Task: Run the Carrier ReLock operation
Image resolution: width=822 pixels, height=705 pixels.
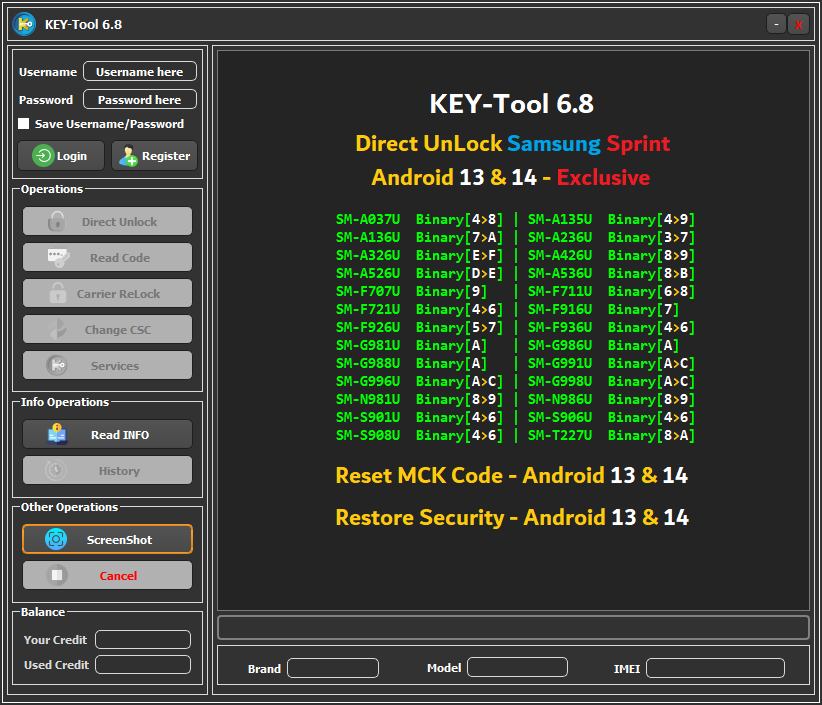Action: pyautogui.click(x=107, y=294)
